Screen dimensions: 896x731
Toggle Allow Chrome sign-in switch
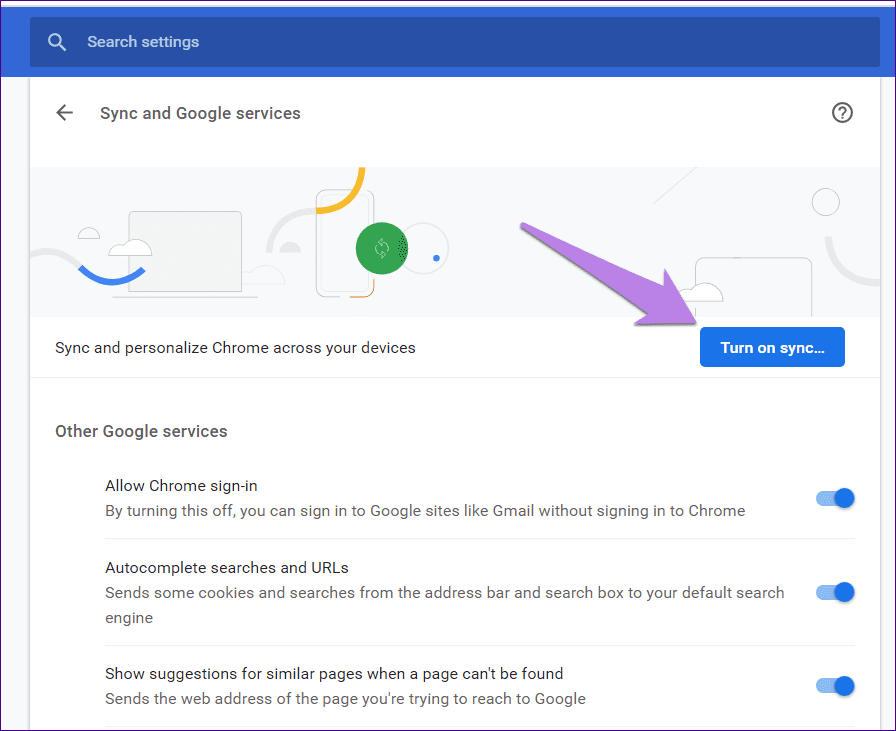click(x=835, y=498)
